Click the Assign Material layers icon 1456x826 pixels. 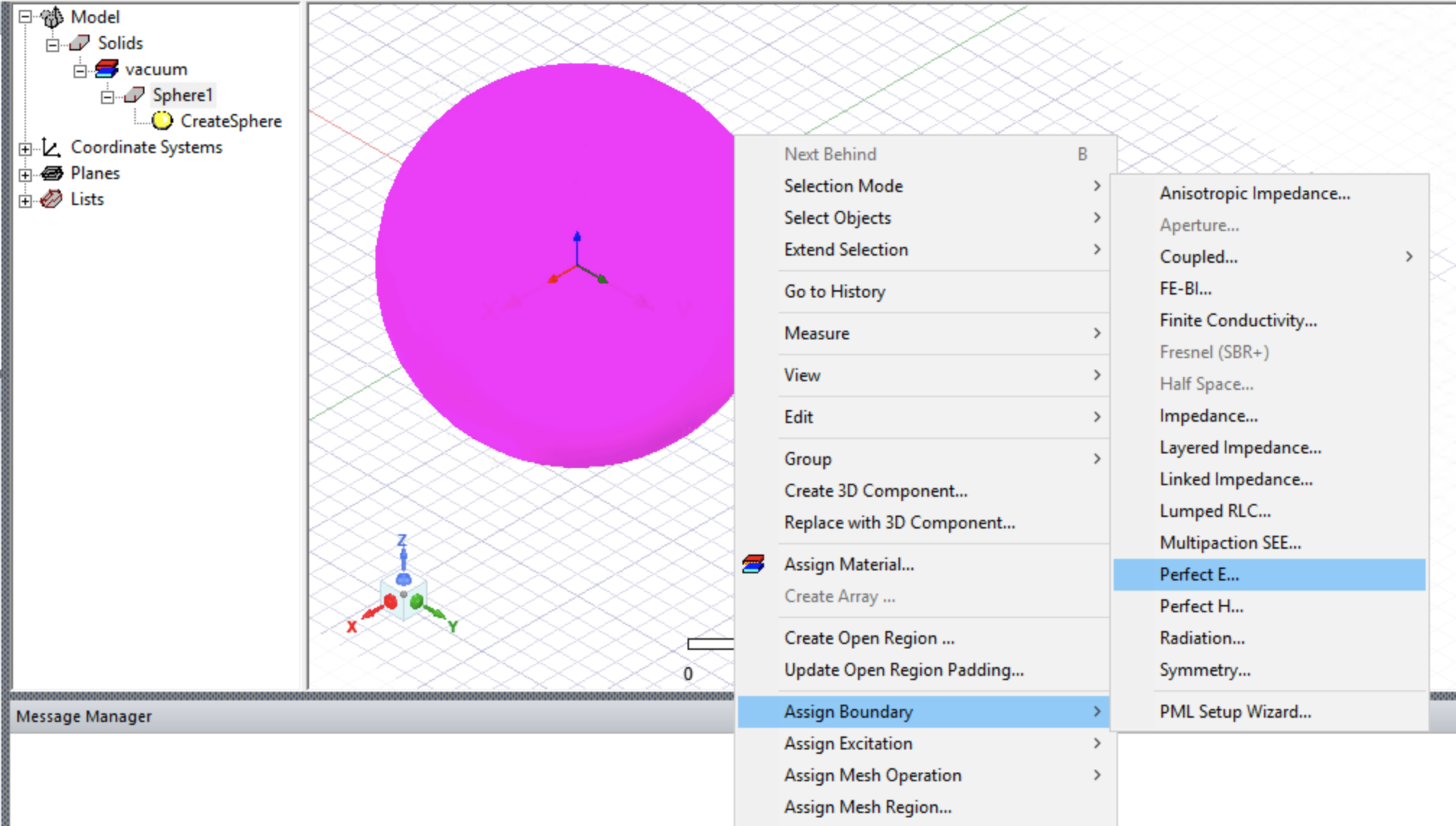[x=753, y=564]
